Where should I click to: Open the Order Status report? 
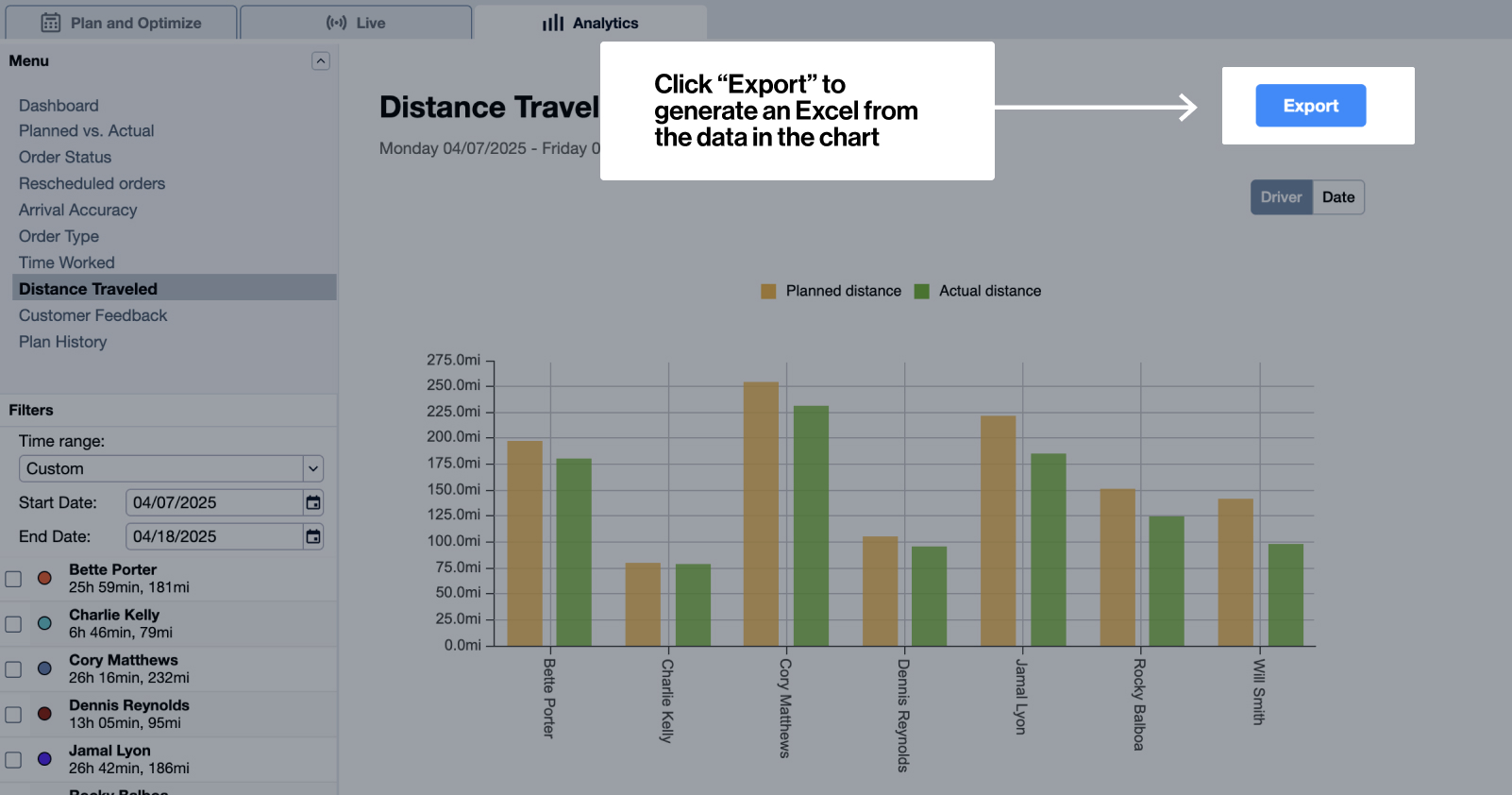point(65,157)
